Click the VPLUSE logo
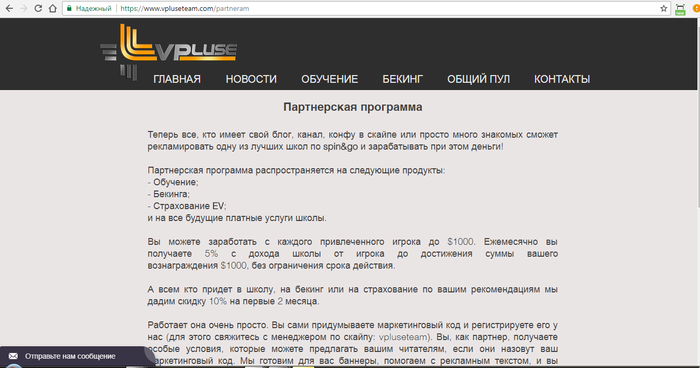Viewport: 700px width, 368px height. [x=169, y=51]
